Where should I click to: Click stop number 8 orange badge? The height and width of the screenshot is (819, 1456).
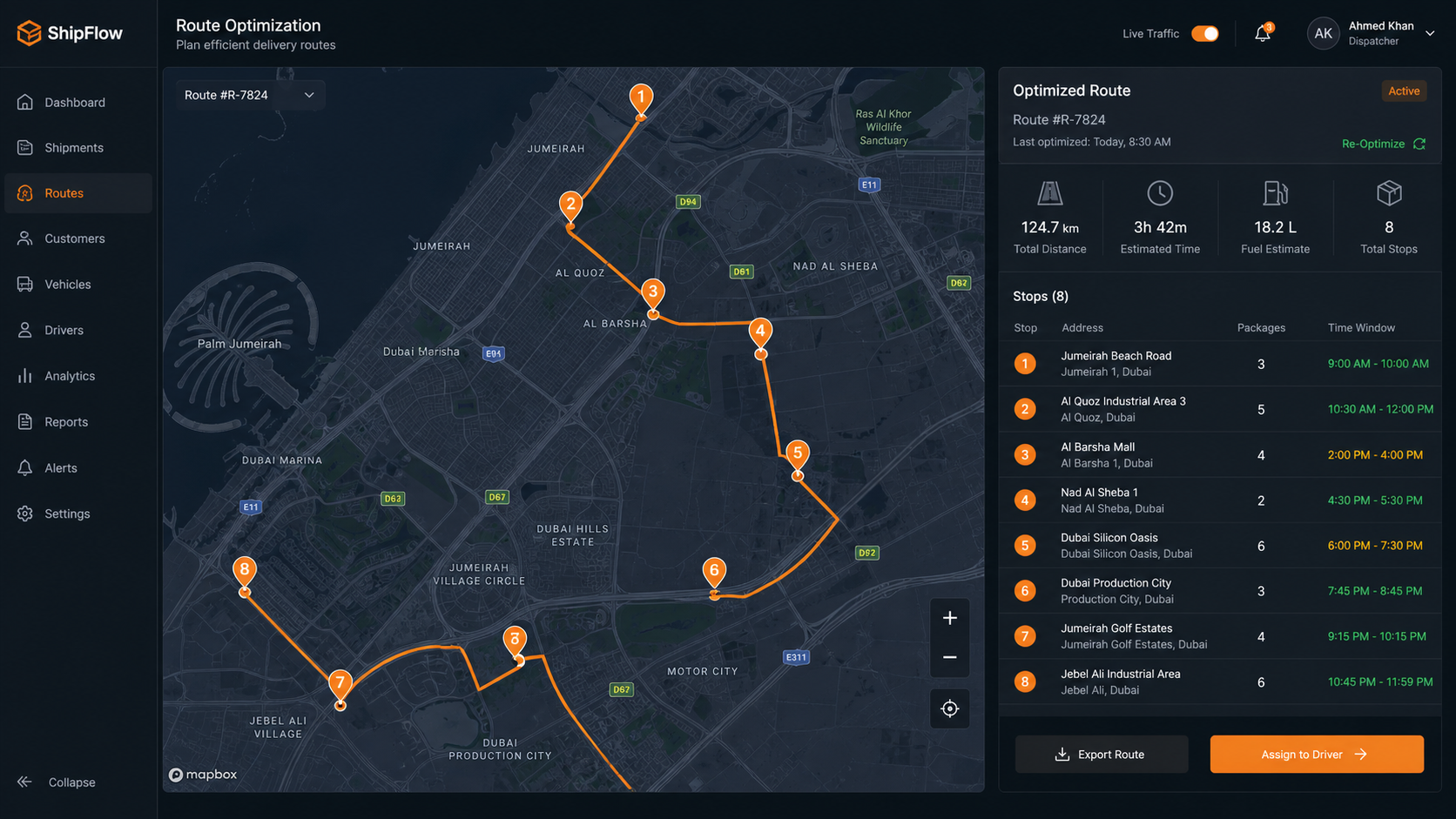pos(1025,681)
